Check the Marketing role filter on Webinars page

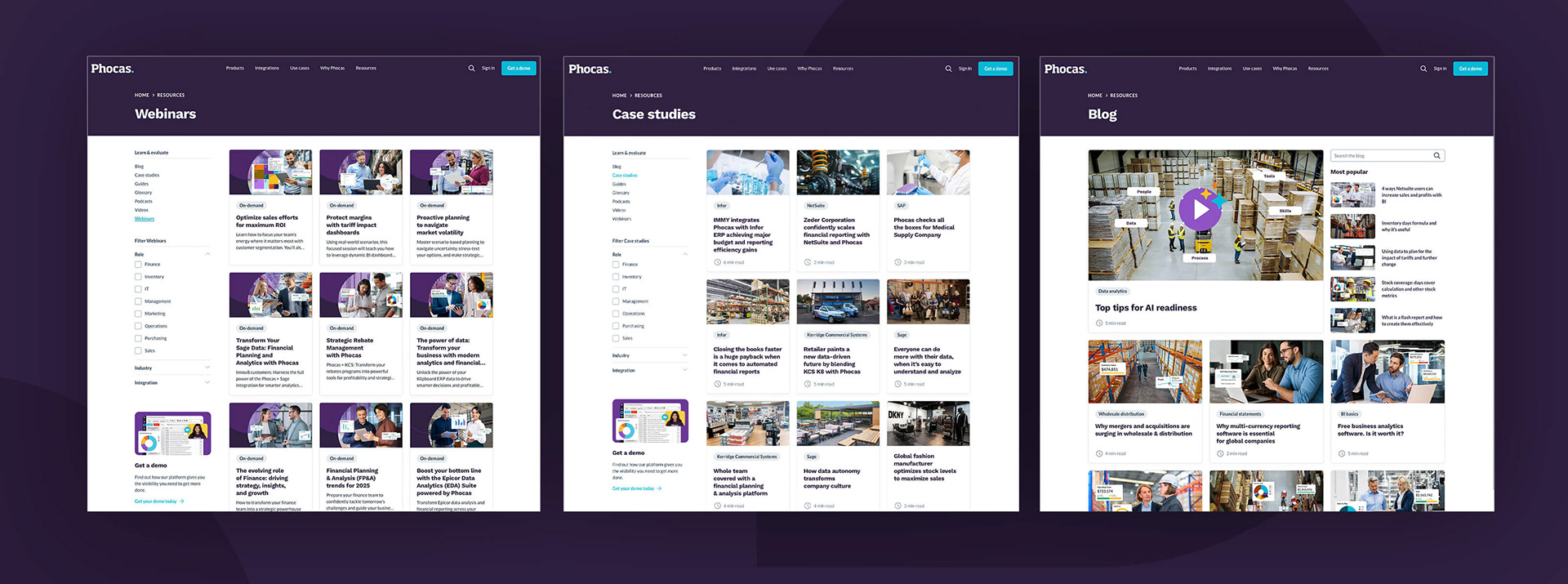pos(138,314)
